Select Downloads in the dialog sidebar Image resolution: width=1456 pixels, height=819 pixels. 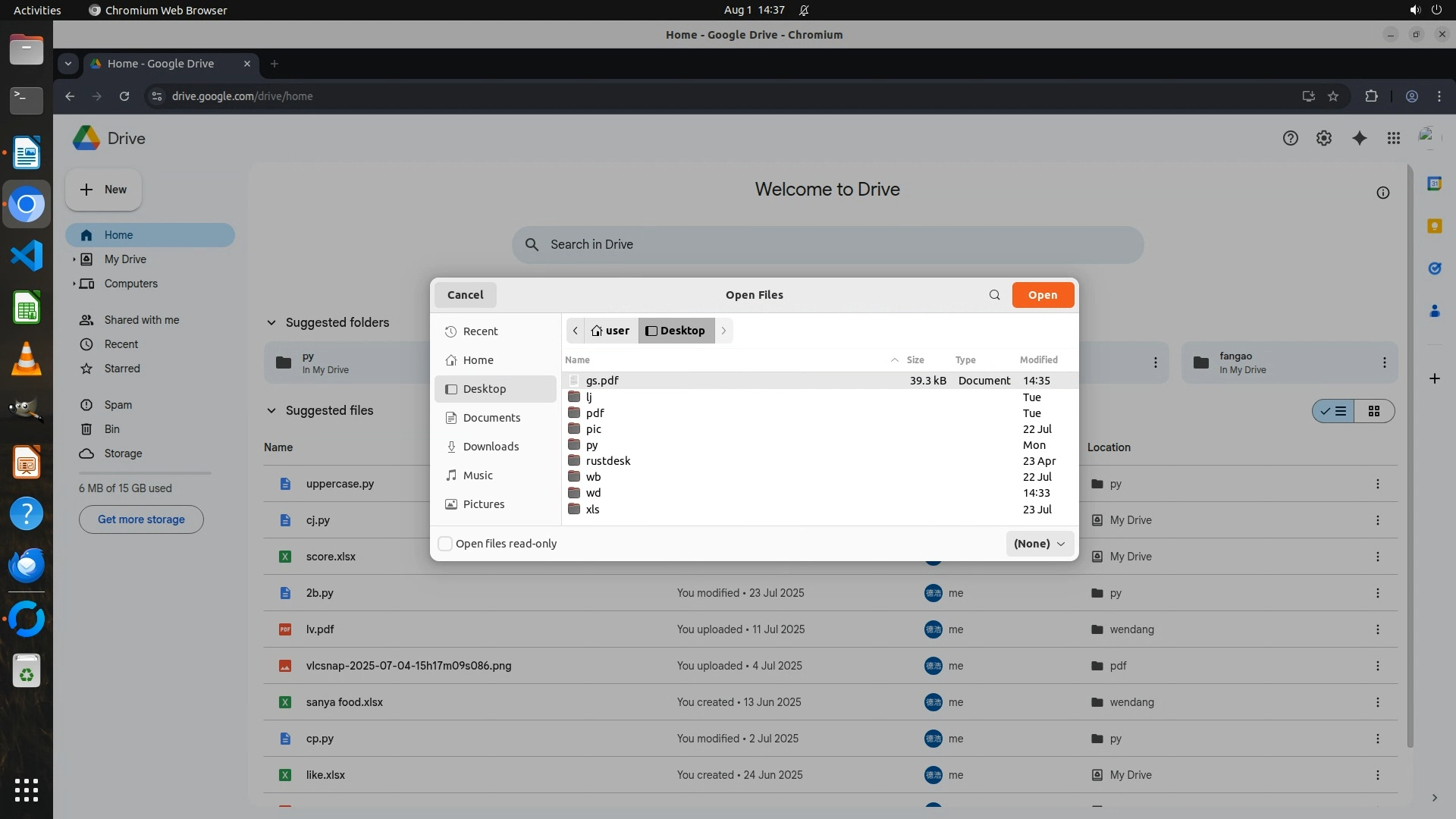point(491,447)
